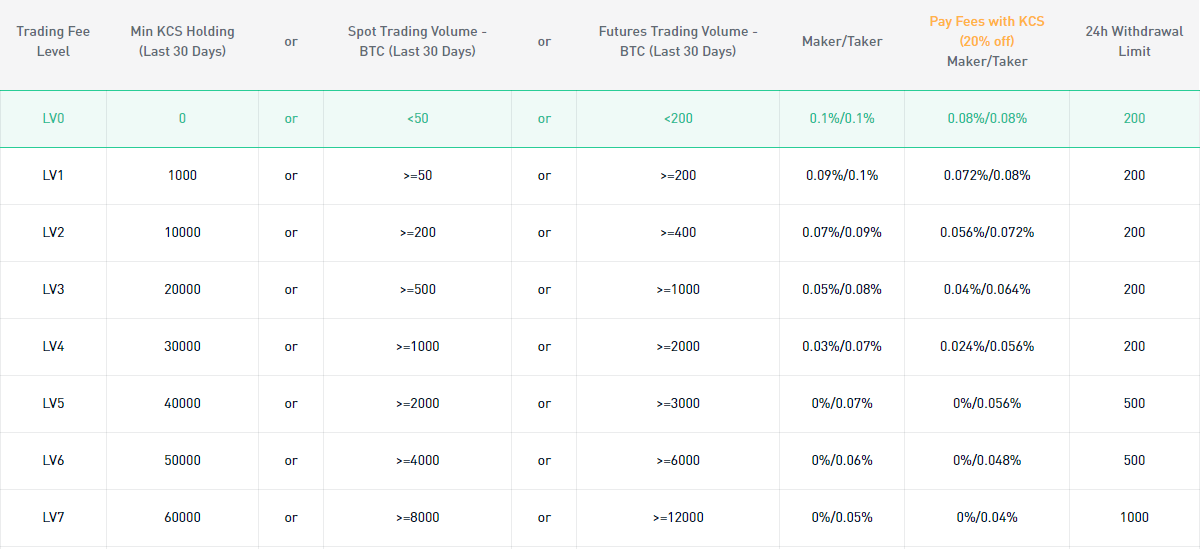The width and height of the screenshot is (1204, 549).
Task: Click the >=8000 spot volume cell
Action: tap(417, 518)
